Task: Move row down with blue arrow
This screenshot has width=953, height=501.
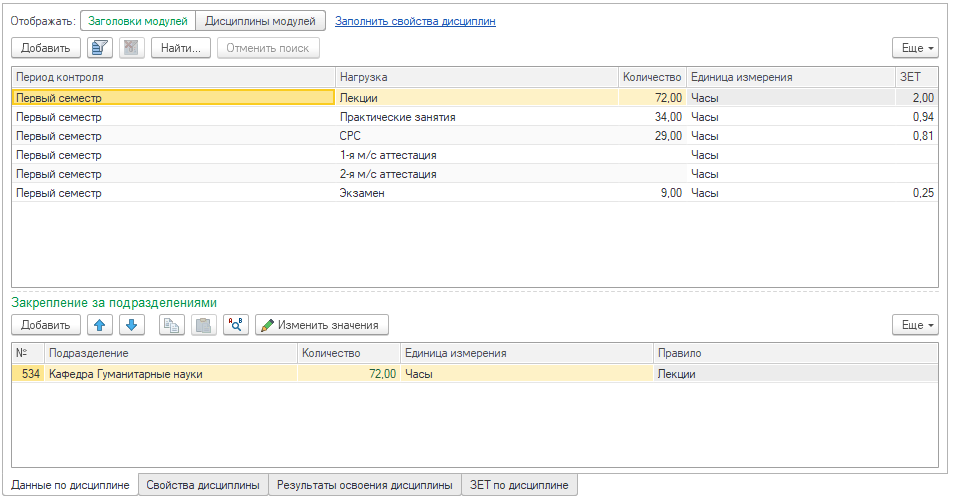Action: 131,325
